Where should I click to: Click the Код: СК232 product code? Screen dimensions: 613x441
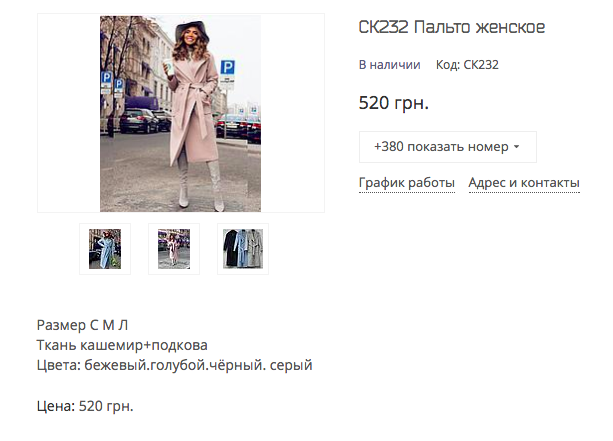tap(467, 65)
